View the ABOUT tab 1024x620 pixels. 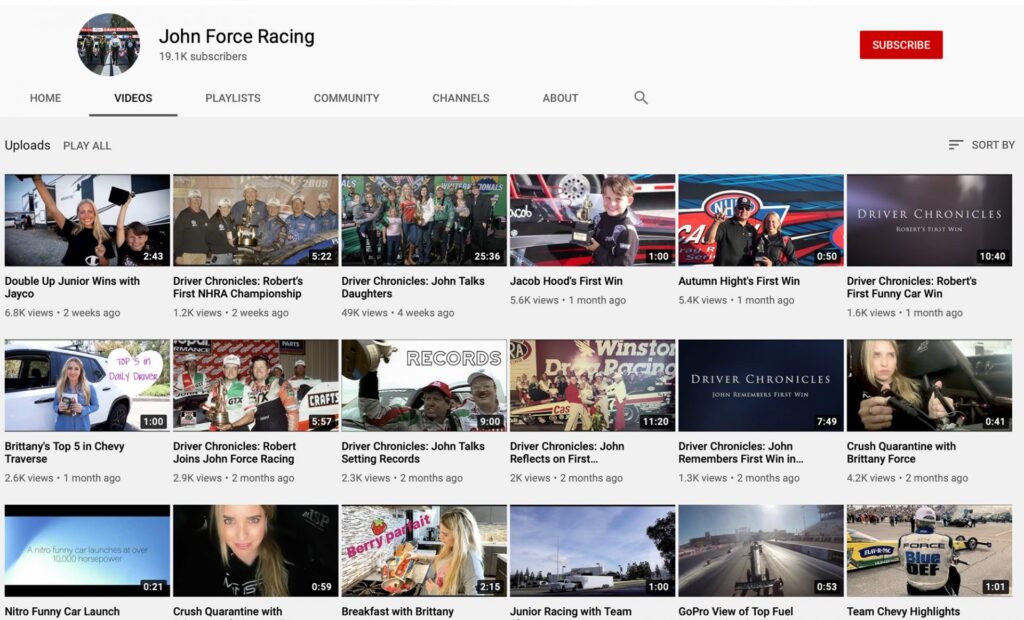[559, 98]
